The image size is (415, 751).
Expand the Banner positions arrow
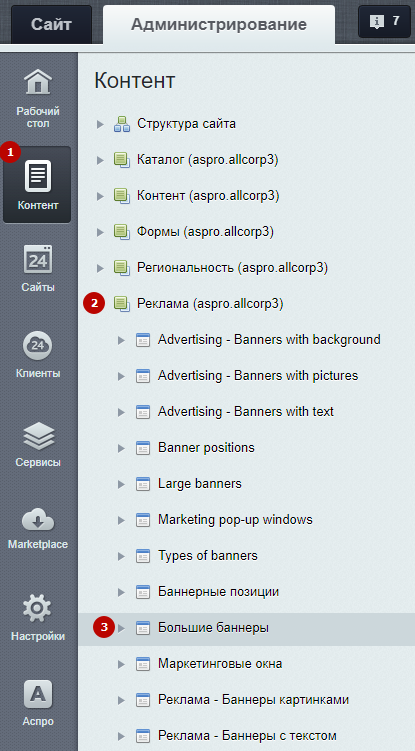point(121,448)
